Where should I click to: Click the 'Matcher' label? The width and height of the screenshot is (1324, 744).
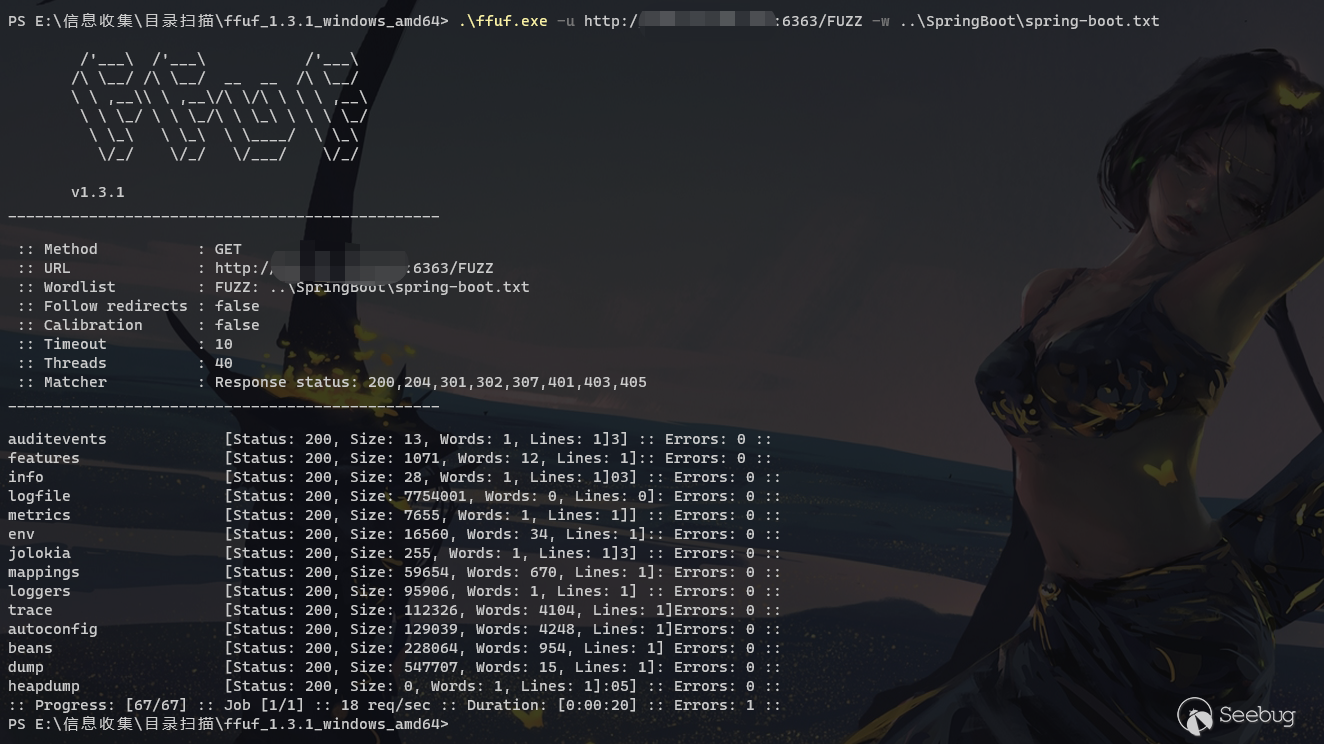pos(75,382)
